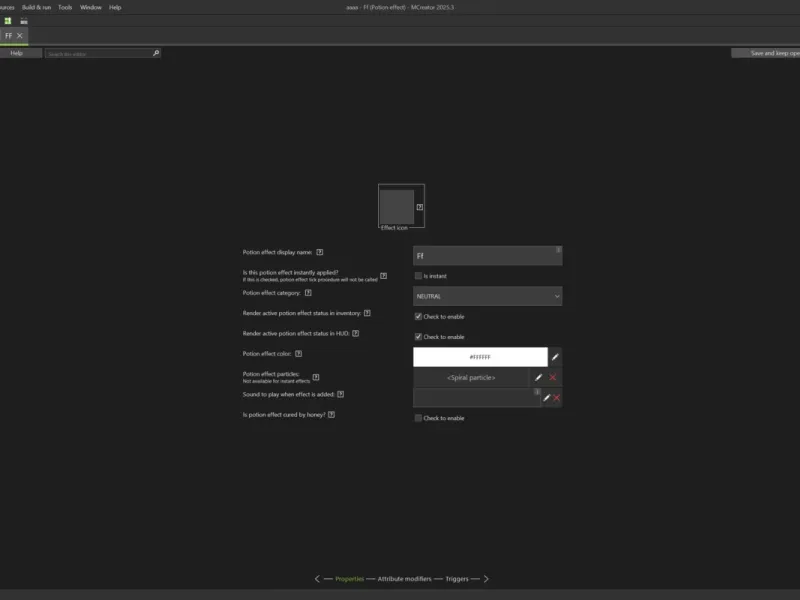
Task: Toggle the Is instant checkbox
Action: [x=418, y=276]
